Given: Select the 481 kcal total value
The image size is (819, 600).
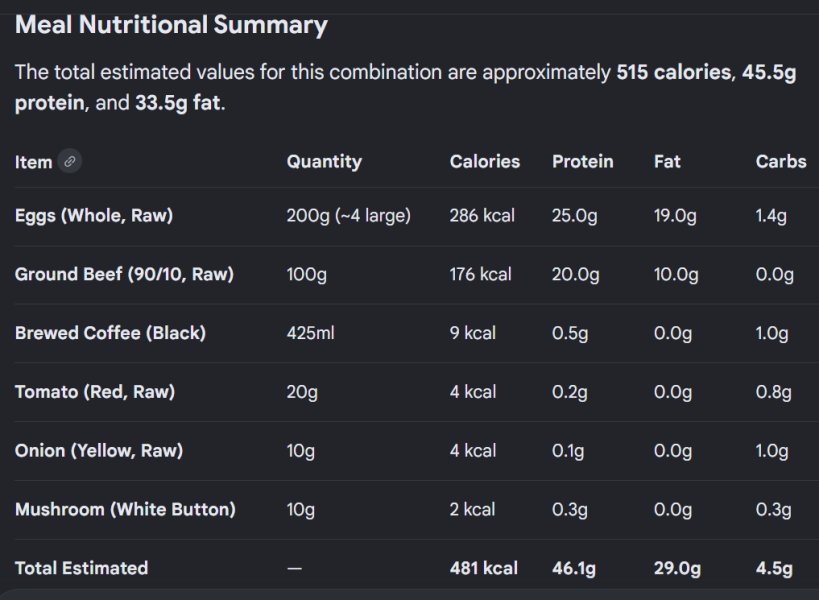Looking at the screenshot, I should [x=484, y=568].
